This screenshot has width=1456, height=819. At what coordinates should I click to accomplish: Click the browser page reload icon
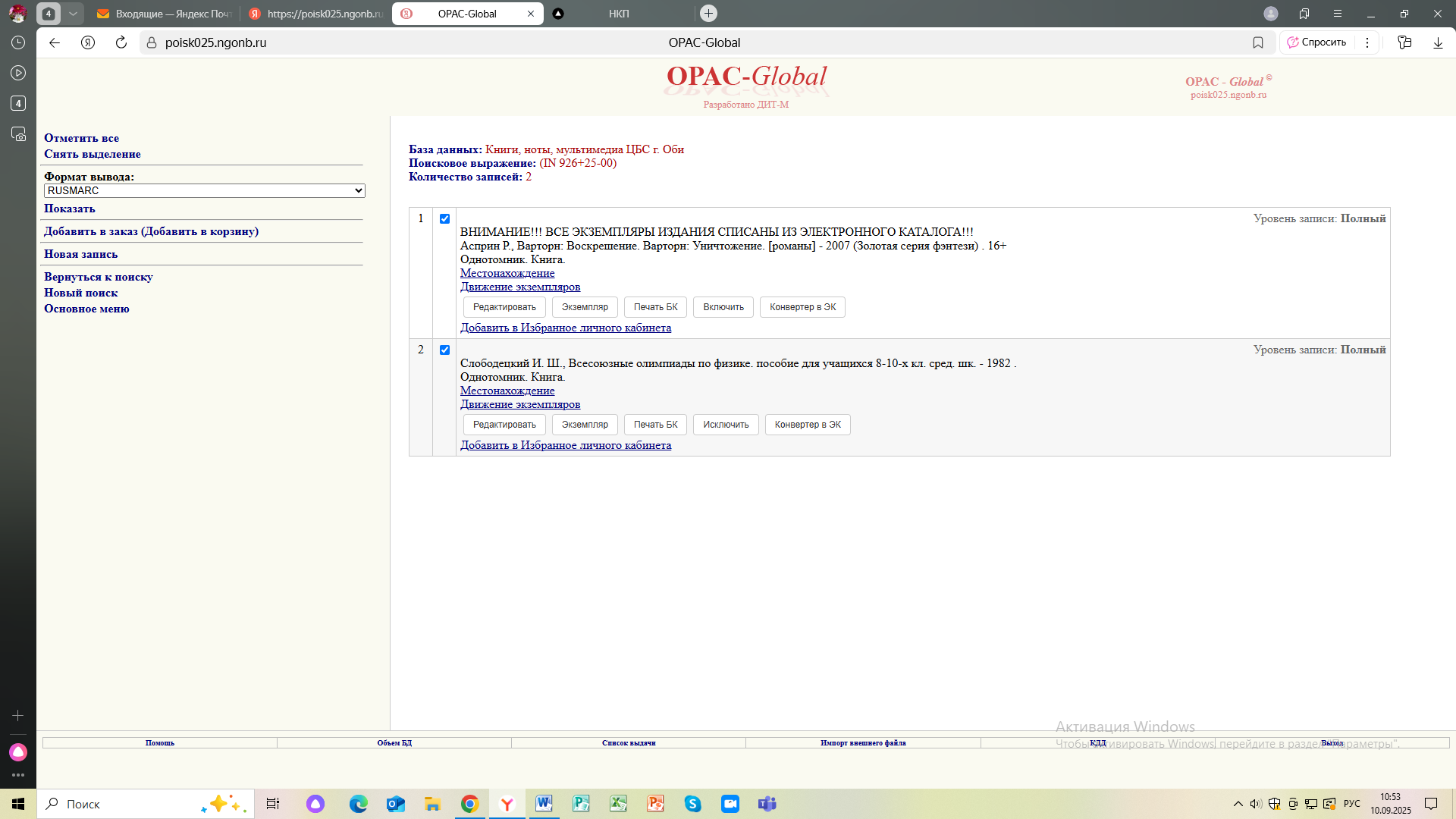[x=121, y=42]
